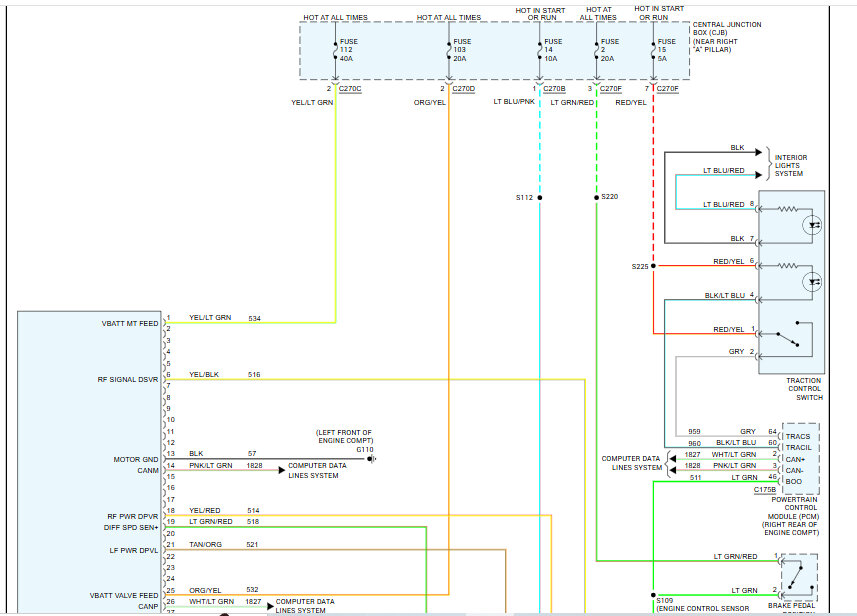This screenshot has height=616, width=857.
Task: Click circuit number 959
Action: pyautogui.click(x=694, y=431)
